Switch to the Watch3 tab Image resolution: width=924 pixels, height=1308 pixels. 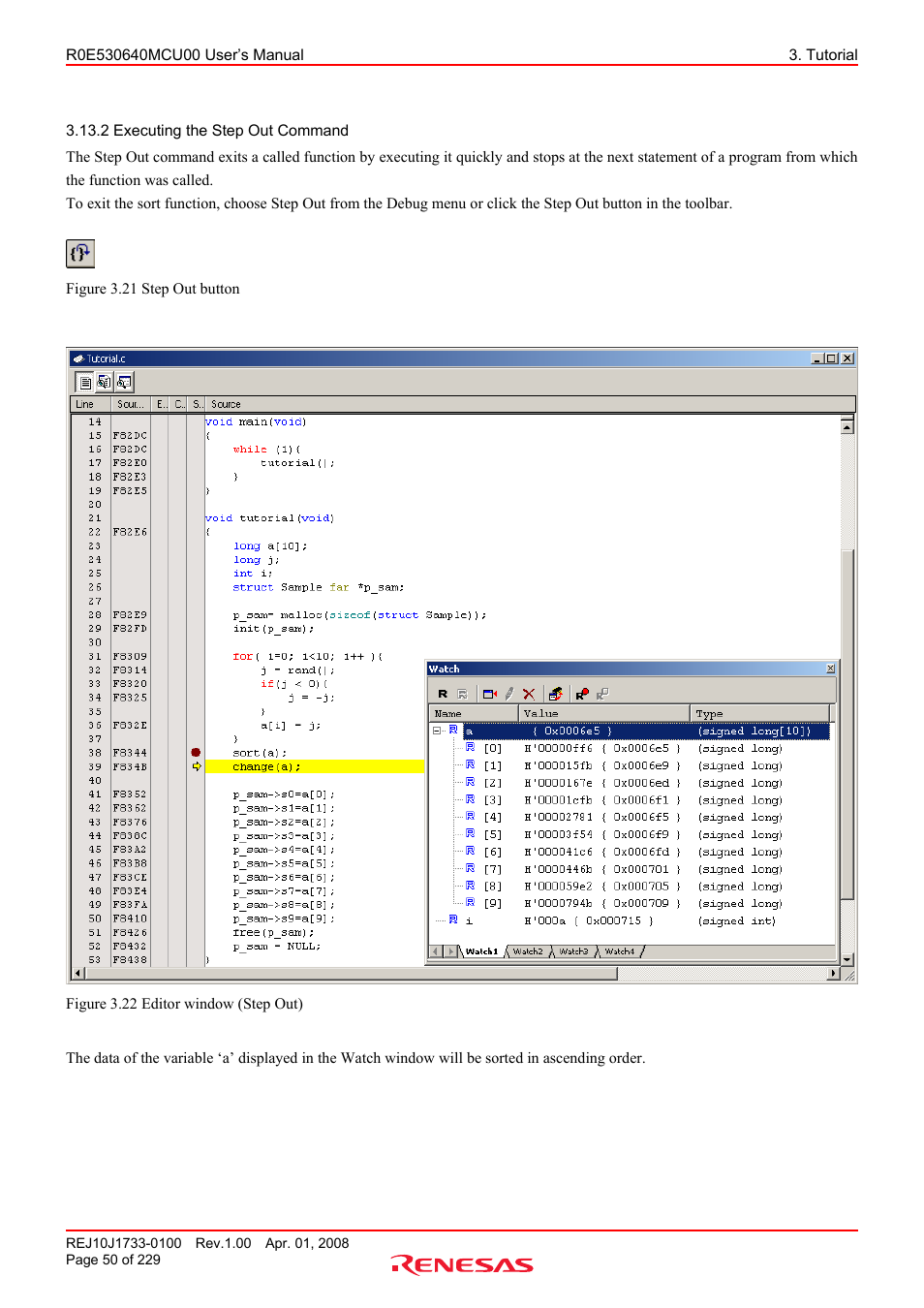tap(573, 951)
